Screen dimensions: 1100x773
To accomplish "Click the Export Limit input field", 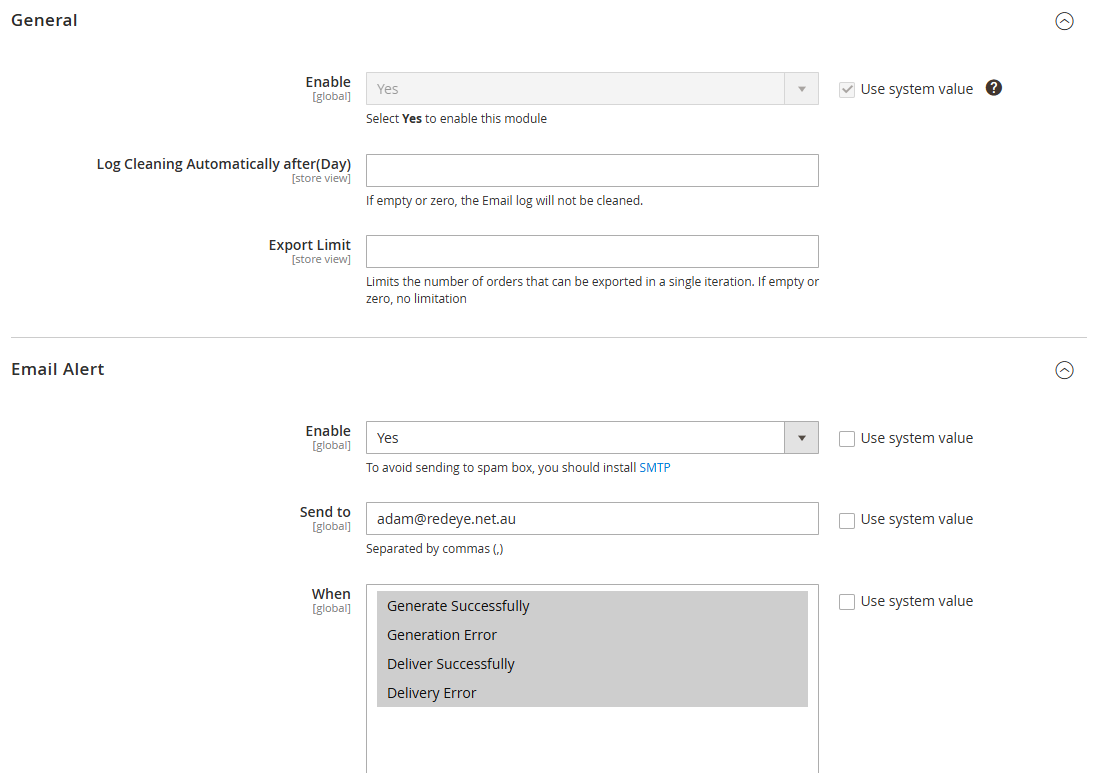I will (592, 252).
